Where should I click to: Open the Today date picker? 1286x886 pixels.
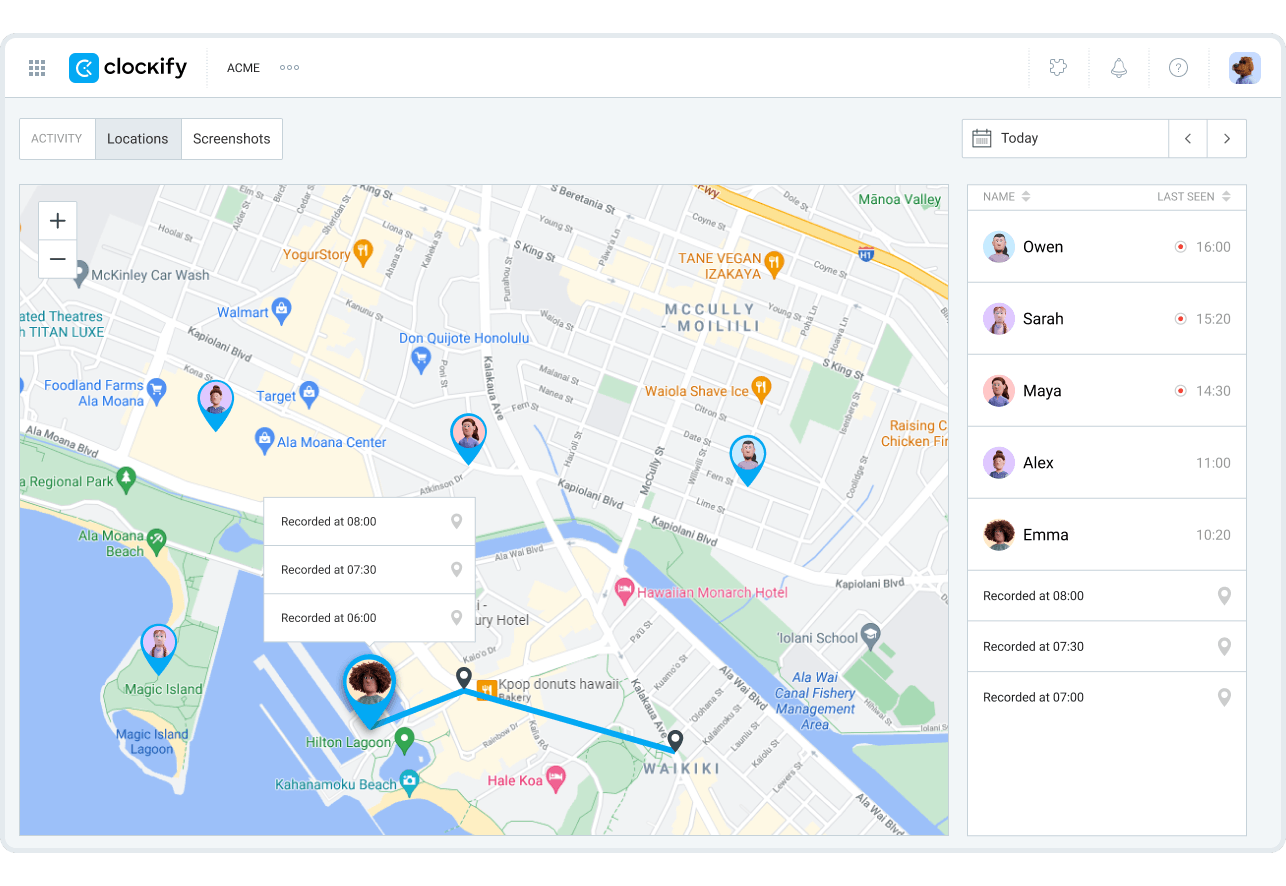coord(1065,139)
